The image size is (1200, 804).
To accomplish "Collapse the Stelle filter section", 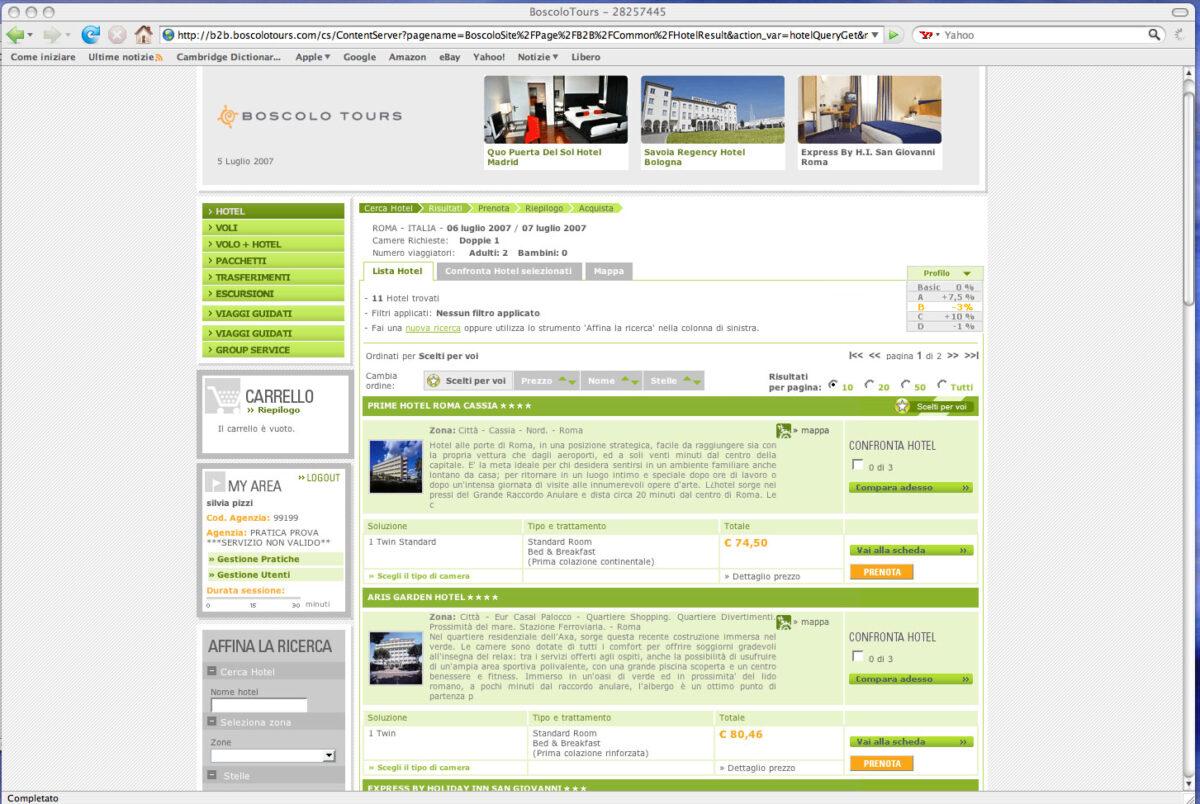I will [x=213, y=775].
